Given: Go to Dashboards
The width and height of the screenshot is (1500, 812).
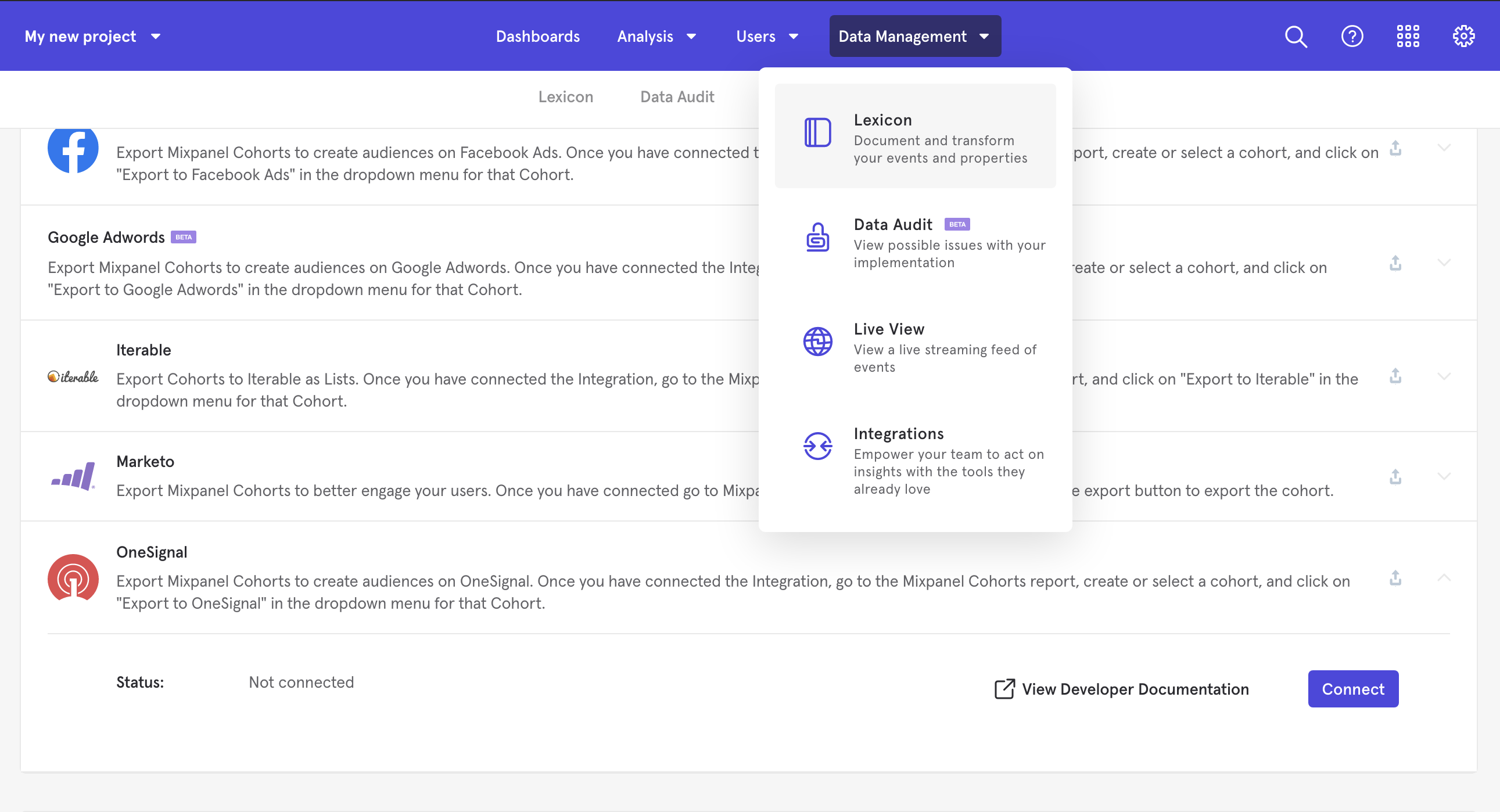Looking at the screenshot, I should [x=537, y=37].
